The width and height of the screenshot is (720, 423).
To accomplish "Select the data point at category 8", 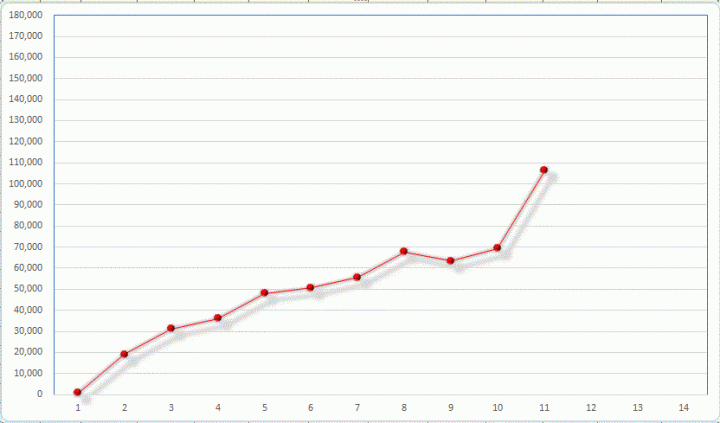I will 404,251.
